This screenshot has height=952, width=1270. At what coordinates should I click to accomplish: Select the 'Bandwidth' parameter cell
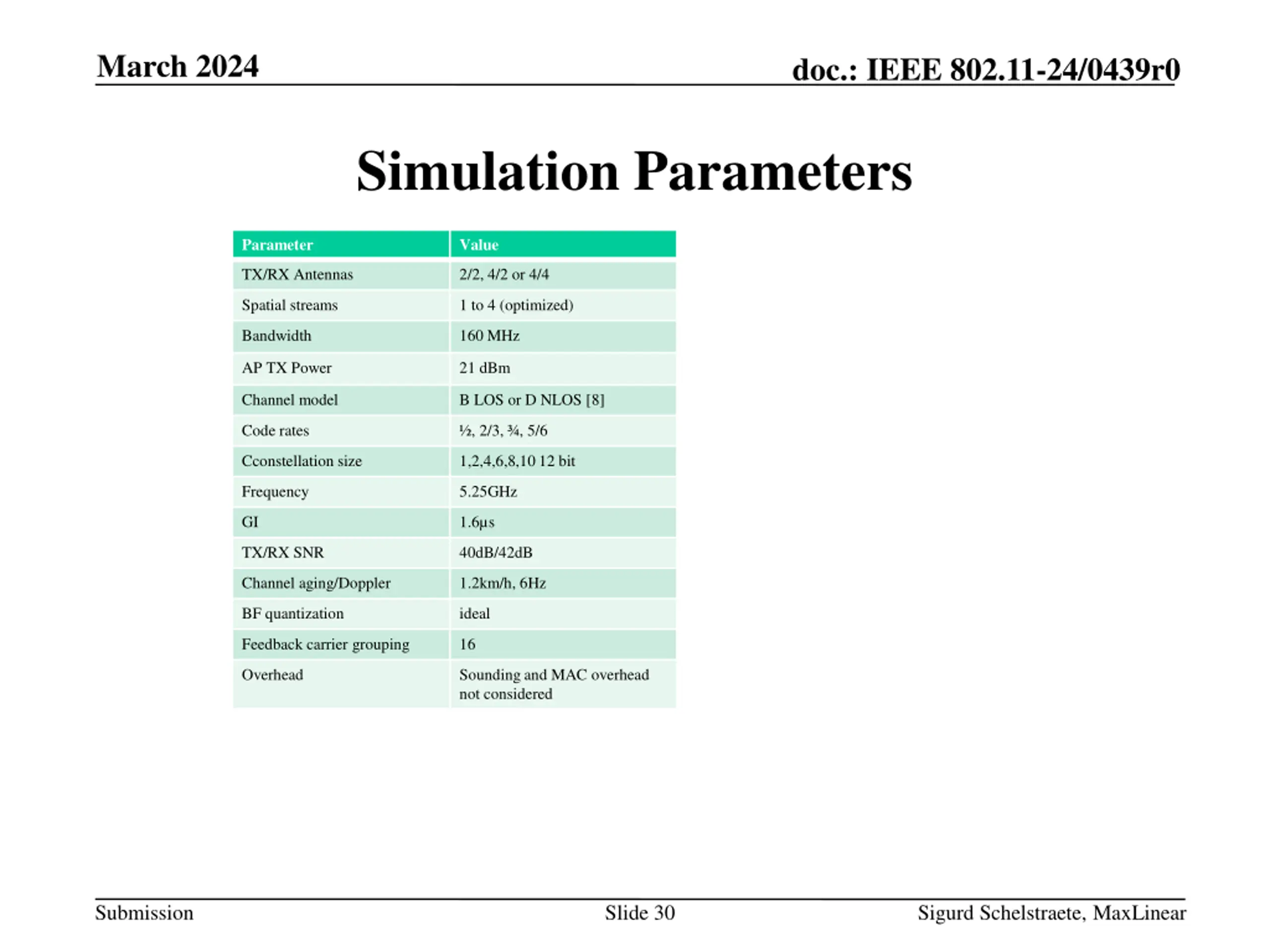coord(341,336)
